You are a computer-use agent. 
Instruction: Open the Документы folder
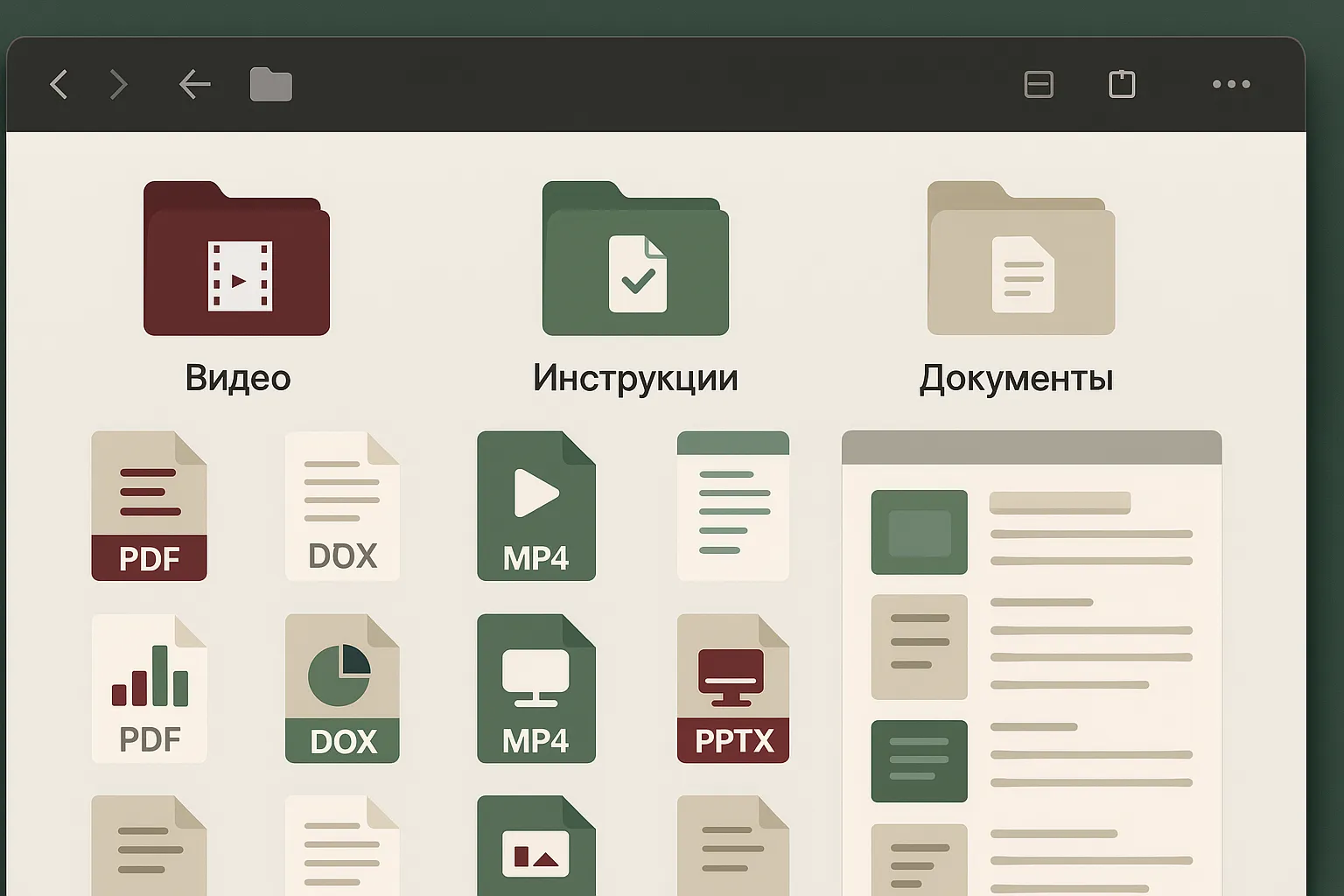[x=1021, y=258]
